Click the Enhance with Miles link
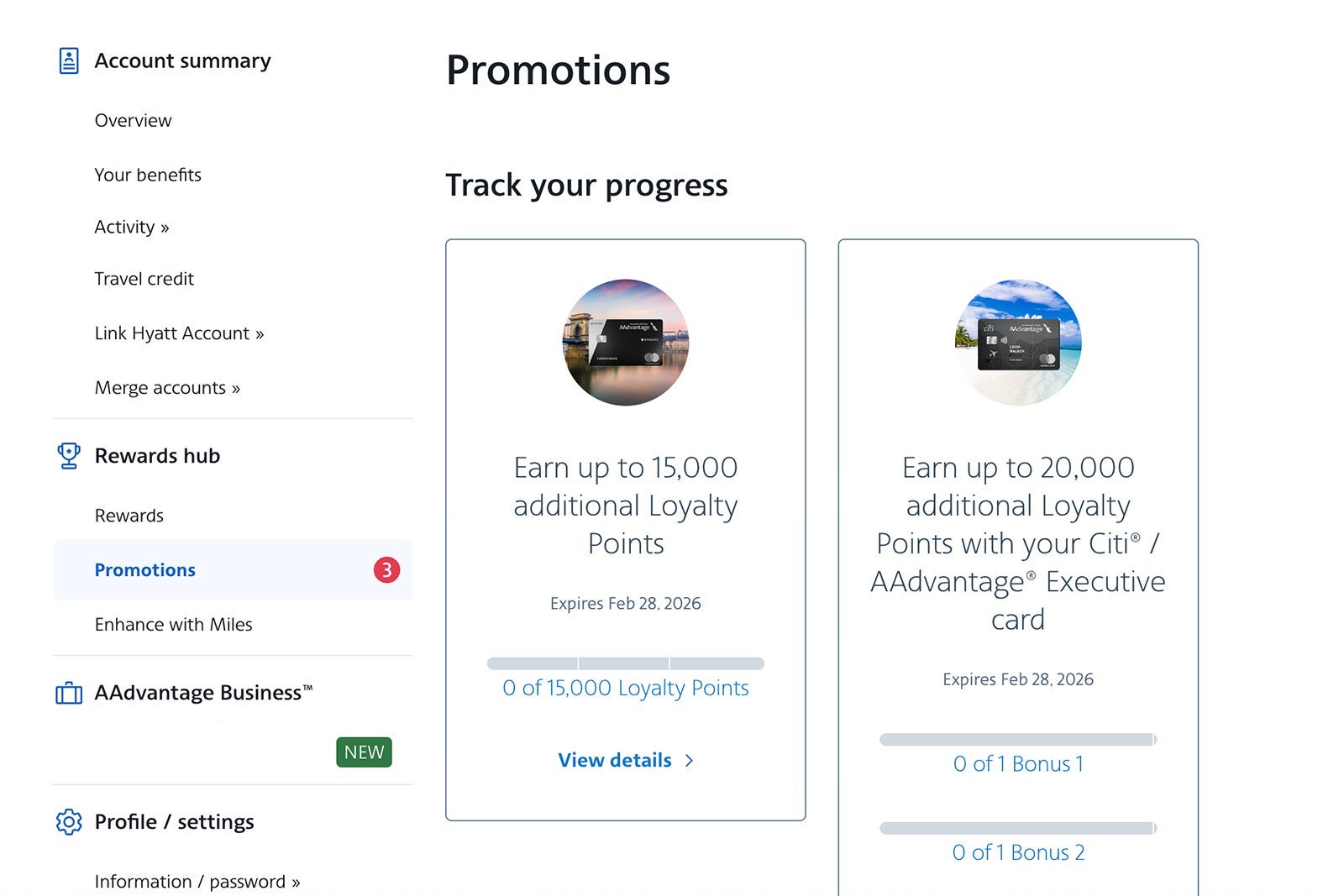 pos(173,624)
